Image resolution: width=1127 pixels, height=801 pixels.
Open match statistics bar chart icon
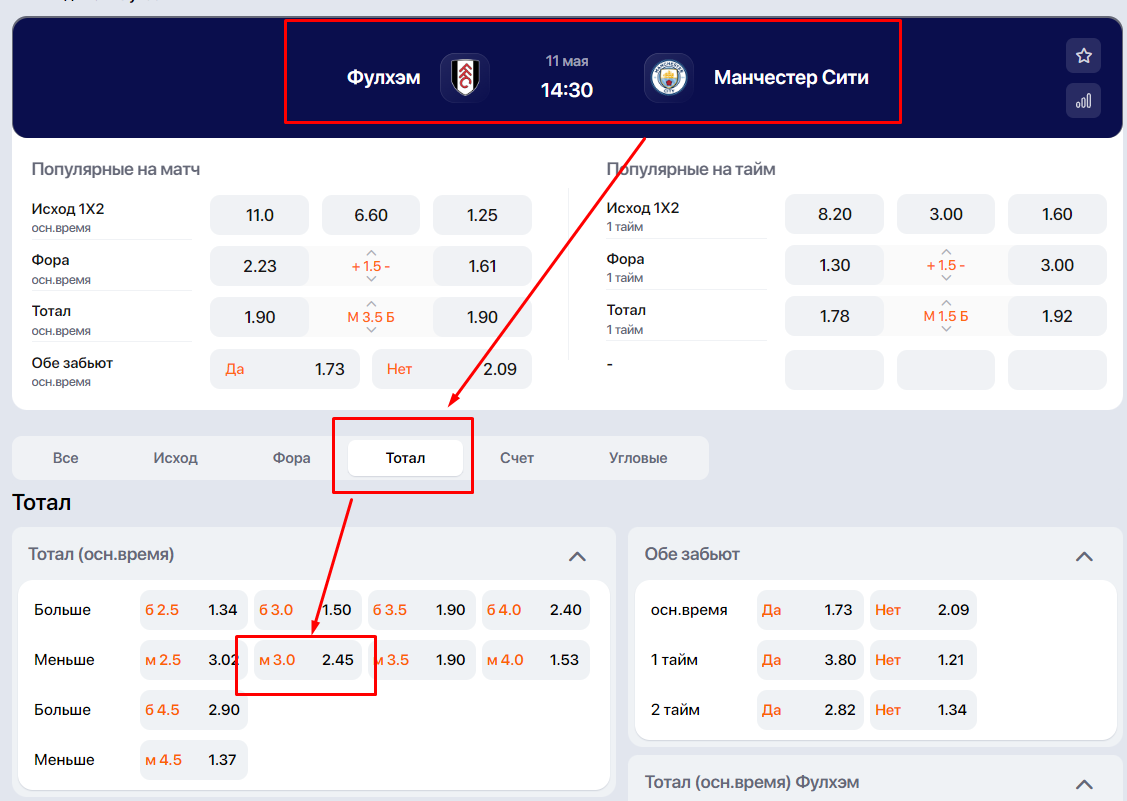(1083, 101)
